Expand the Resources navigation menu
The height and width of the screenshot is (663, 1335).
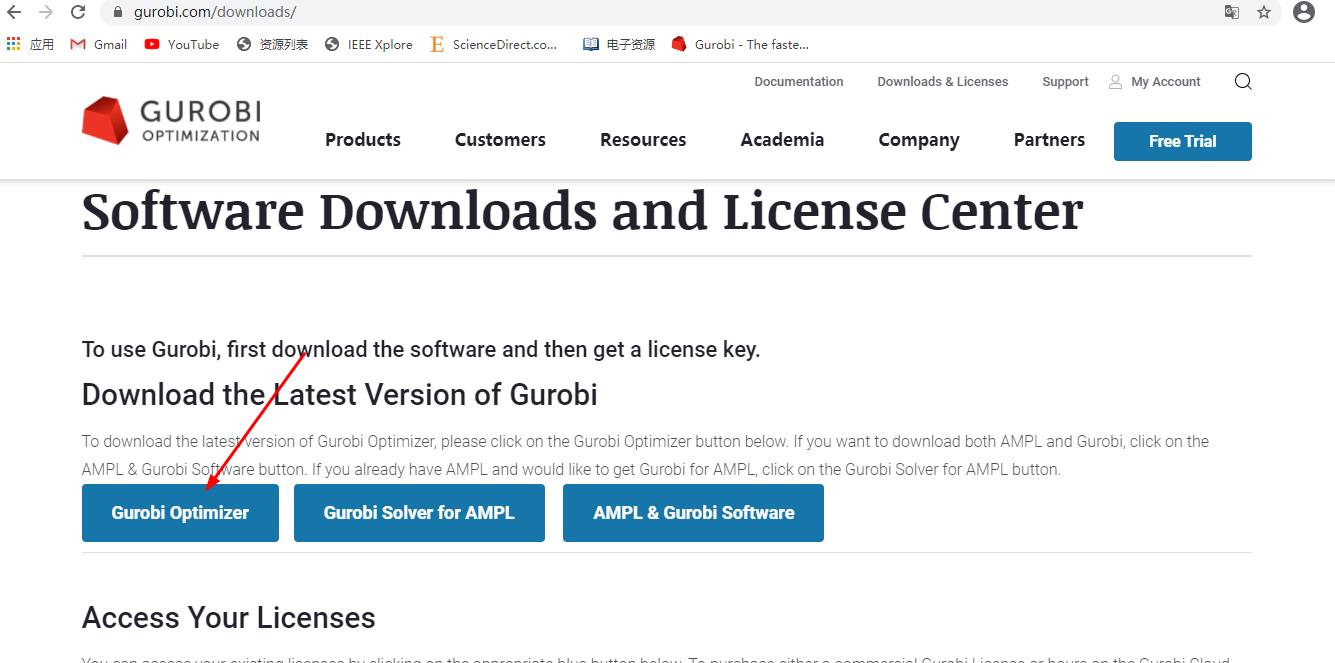click(642, 140)
